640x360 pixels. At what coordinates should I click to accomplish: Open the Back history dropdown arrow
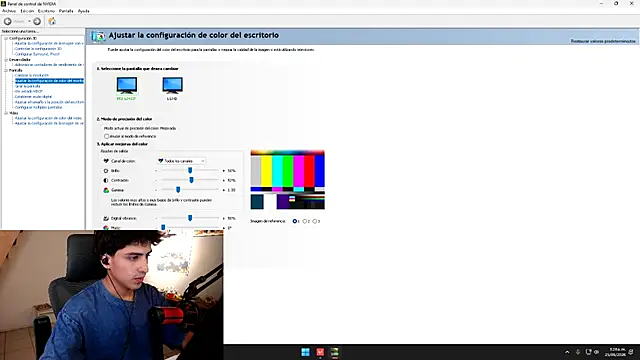[x=29, y=21]
